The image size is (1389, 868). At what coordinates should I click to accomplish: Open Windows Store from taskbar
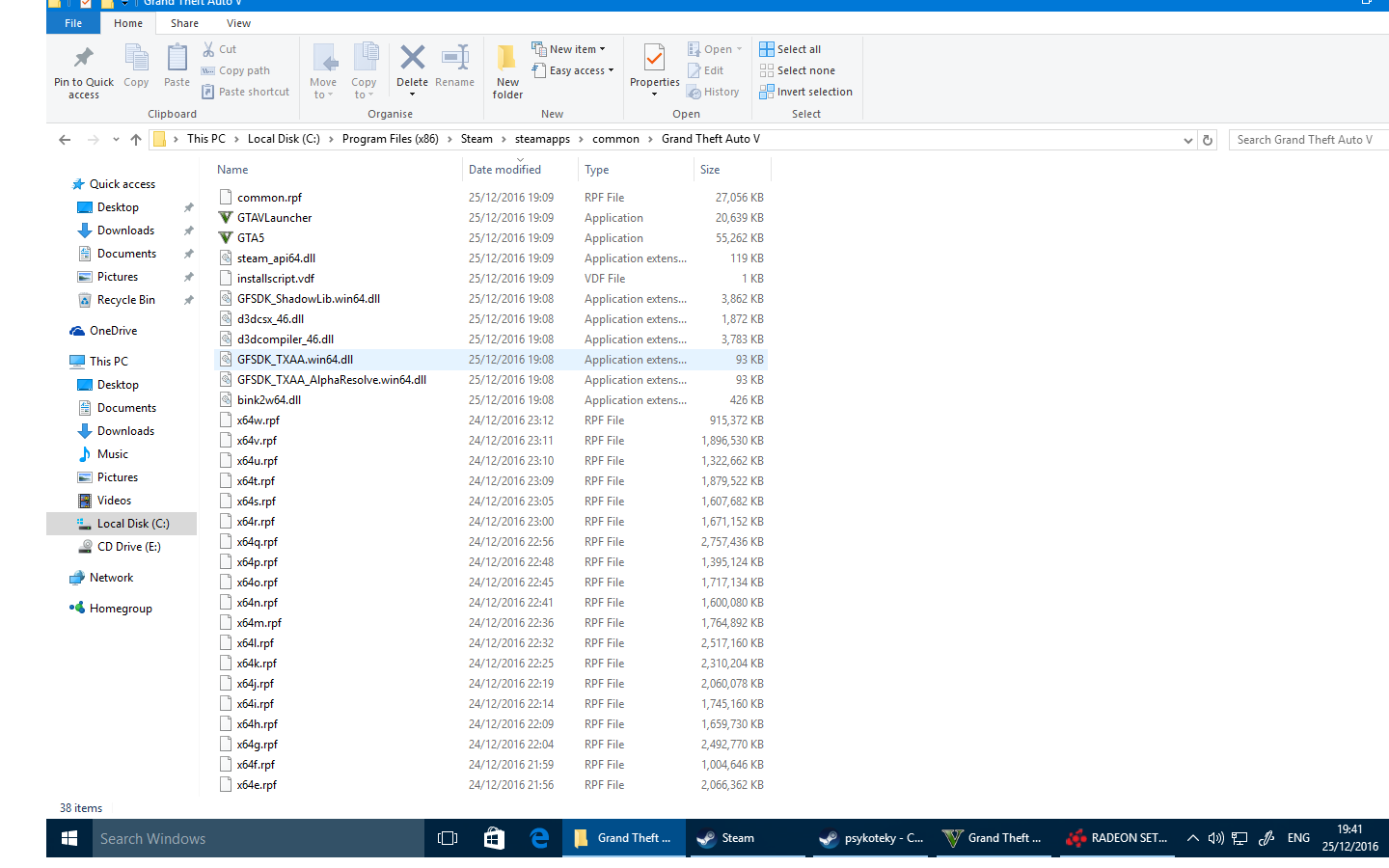pyautogui.click(x=494, y=838)
